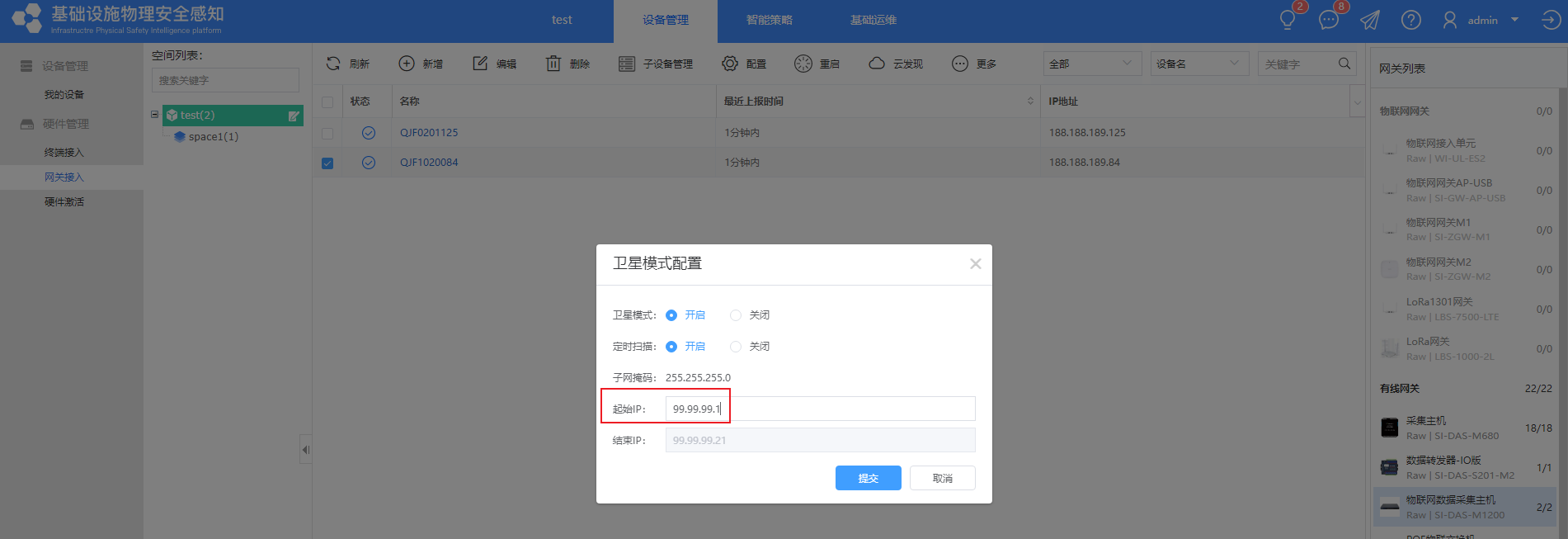Uncheck the QJF1020084 row checkbox

click(327, 163)
